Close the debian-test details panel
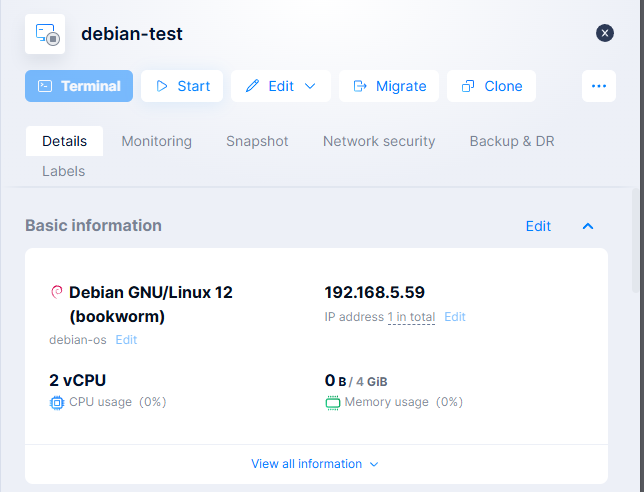This screenshot has height=492, width=644. [605, 33]
